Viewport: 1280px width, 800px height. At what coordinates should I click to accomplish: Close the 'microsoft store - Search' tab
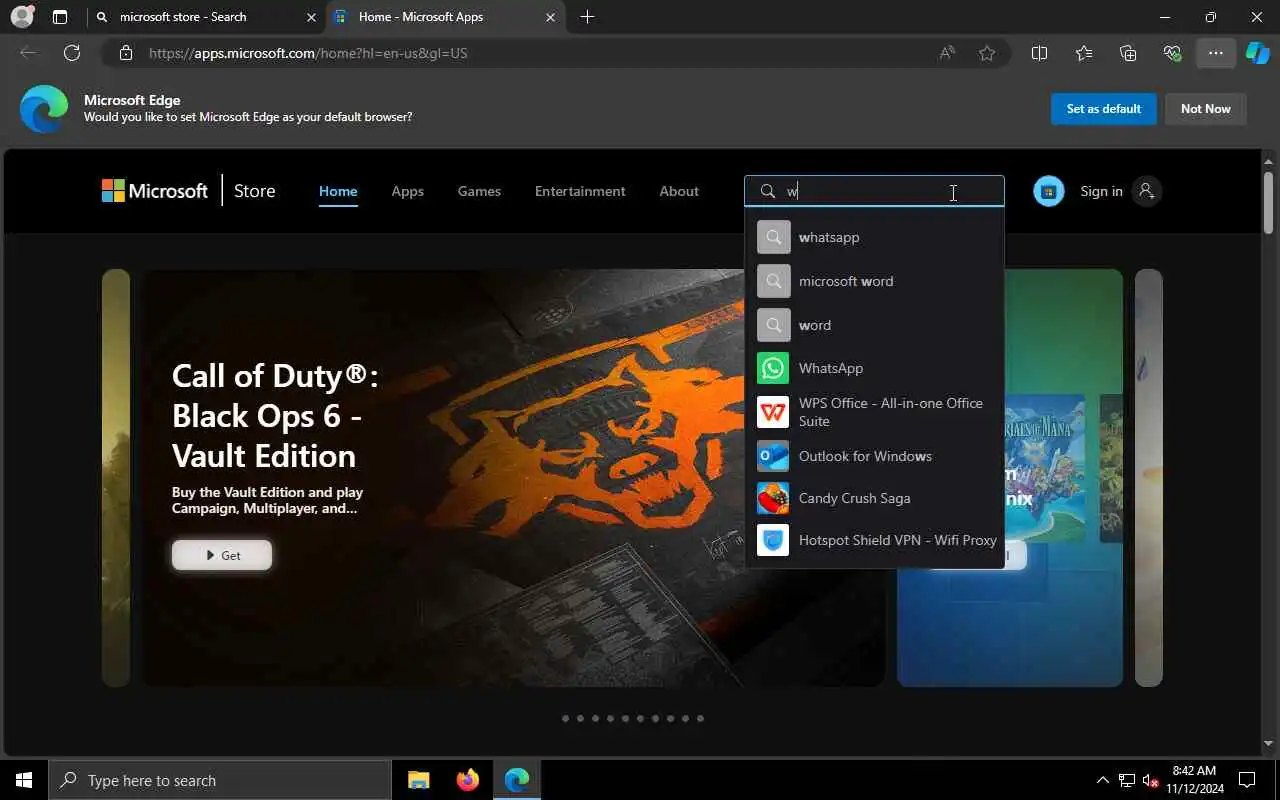pyautogui.click(x=311, y=17)
